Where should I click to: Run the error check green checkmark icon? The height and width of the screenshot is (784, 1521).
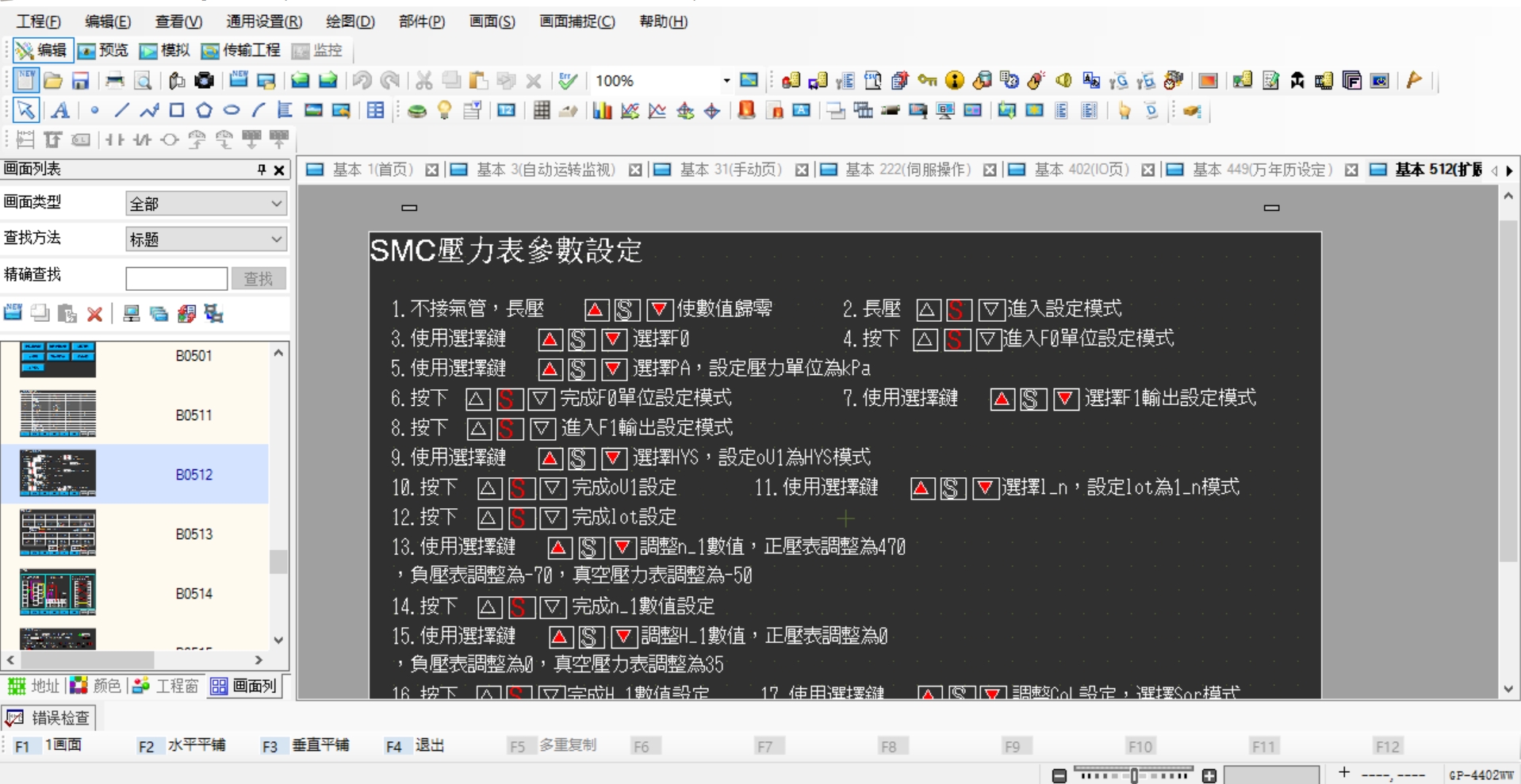568,80
